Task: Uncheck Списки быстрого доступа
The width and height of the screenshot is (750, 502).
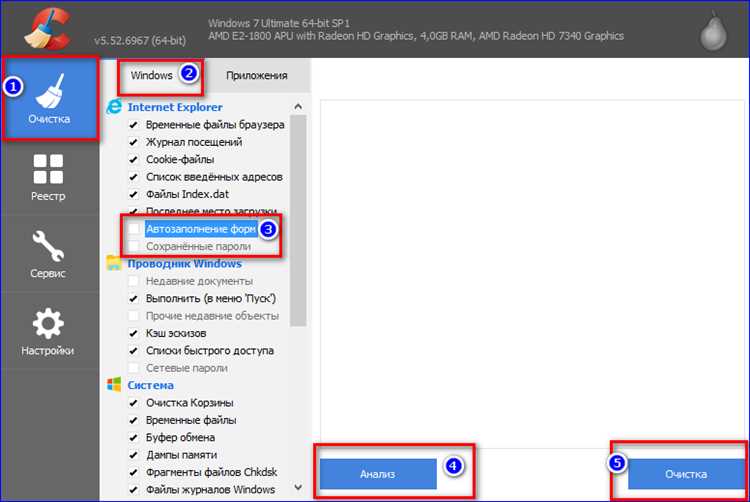Action: point(133,350)
